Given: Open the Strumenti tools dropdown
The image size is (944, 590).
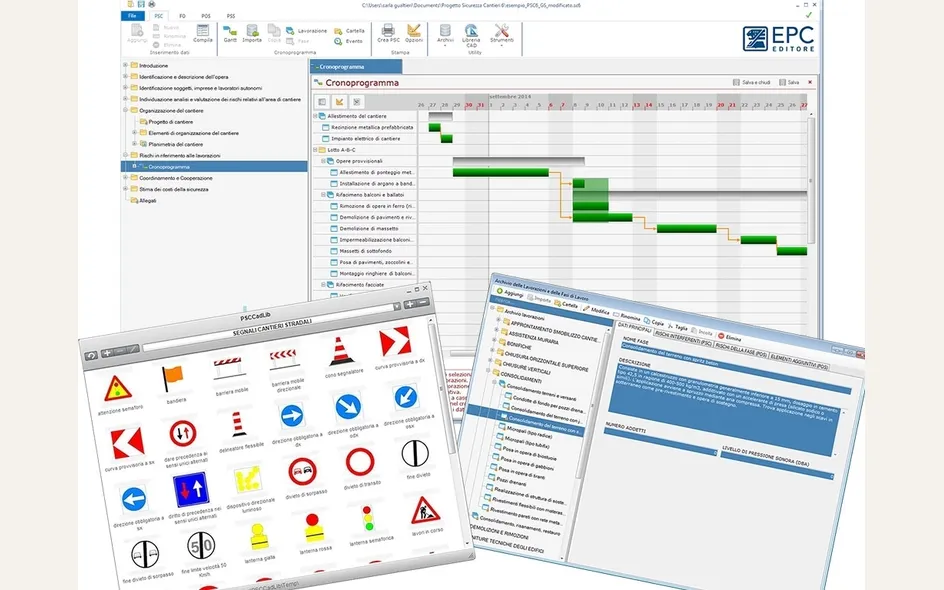Looking at the screenshot, I should [502, 34].
